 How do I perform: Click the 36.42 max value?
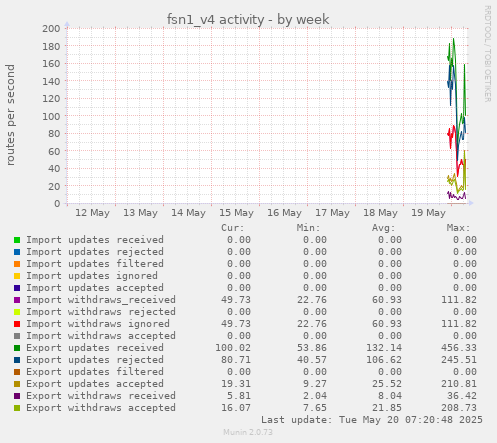coord(462,396)
